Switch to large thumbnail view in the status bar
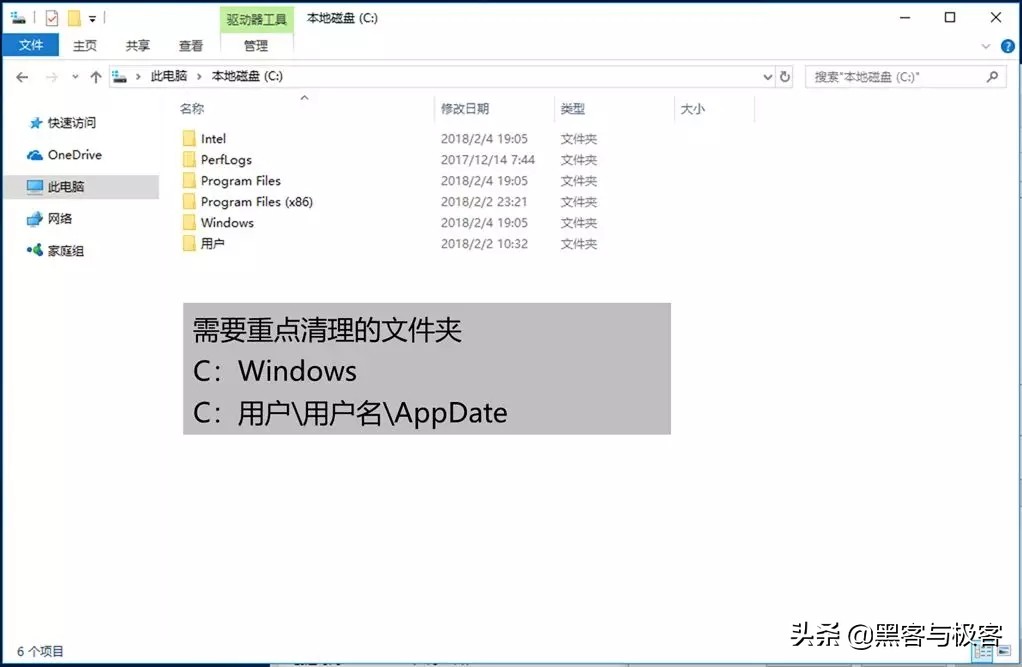Image resolution: width=1022 pixels, height=667 pixels. pos(1005,652)
